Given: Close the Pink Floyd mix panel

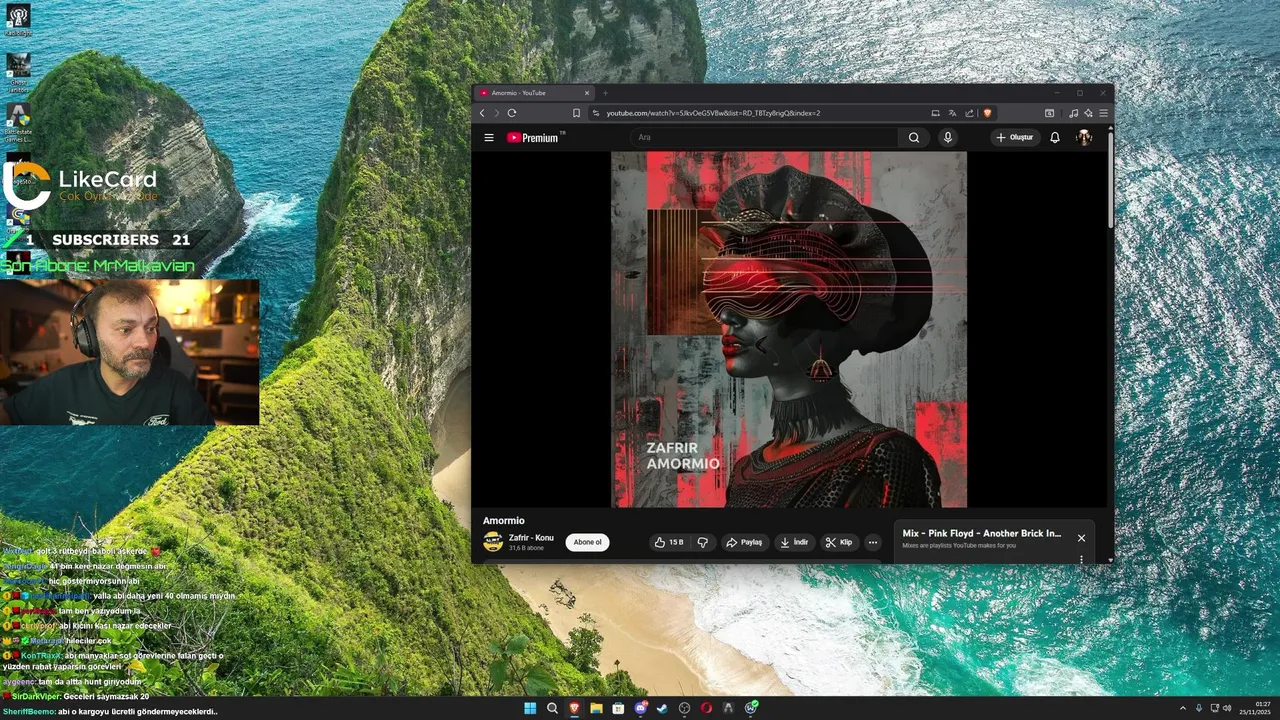Looking at the screenshot, I should 1081,538.
